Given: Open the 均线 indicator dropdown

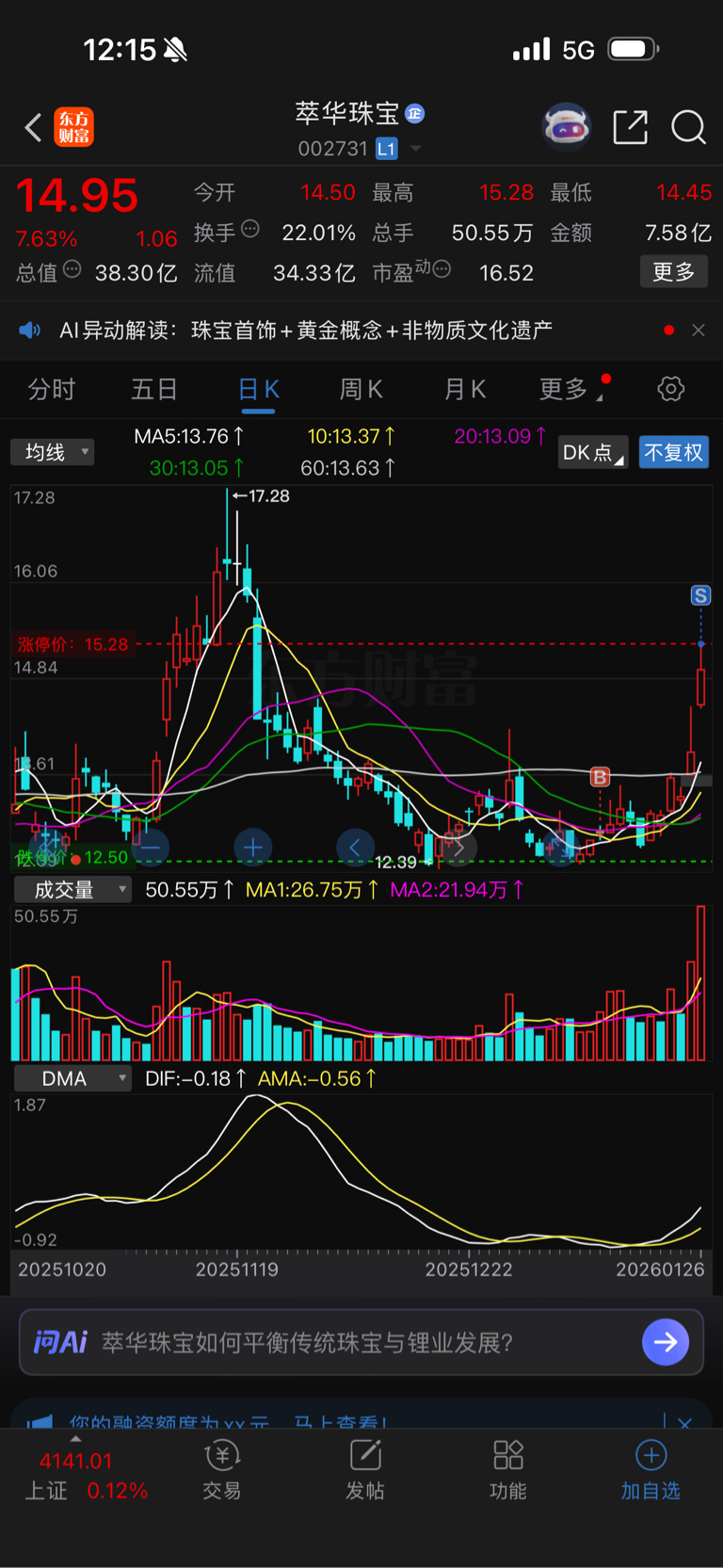Looking at the screenshot, I should [x=53, y=452].
